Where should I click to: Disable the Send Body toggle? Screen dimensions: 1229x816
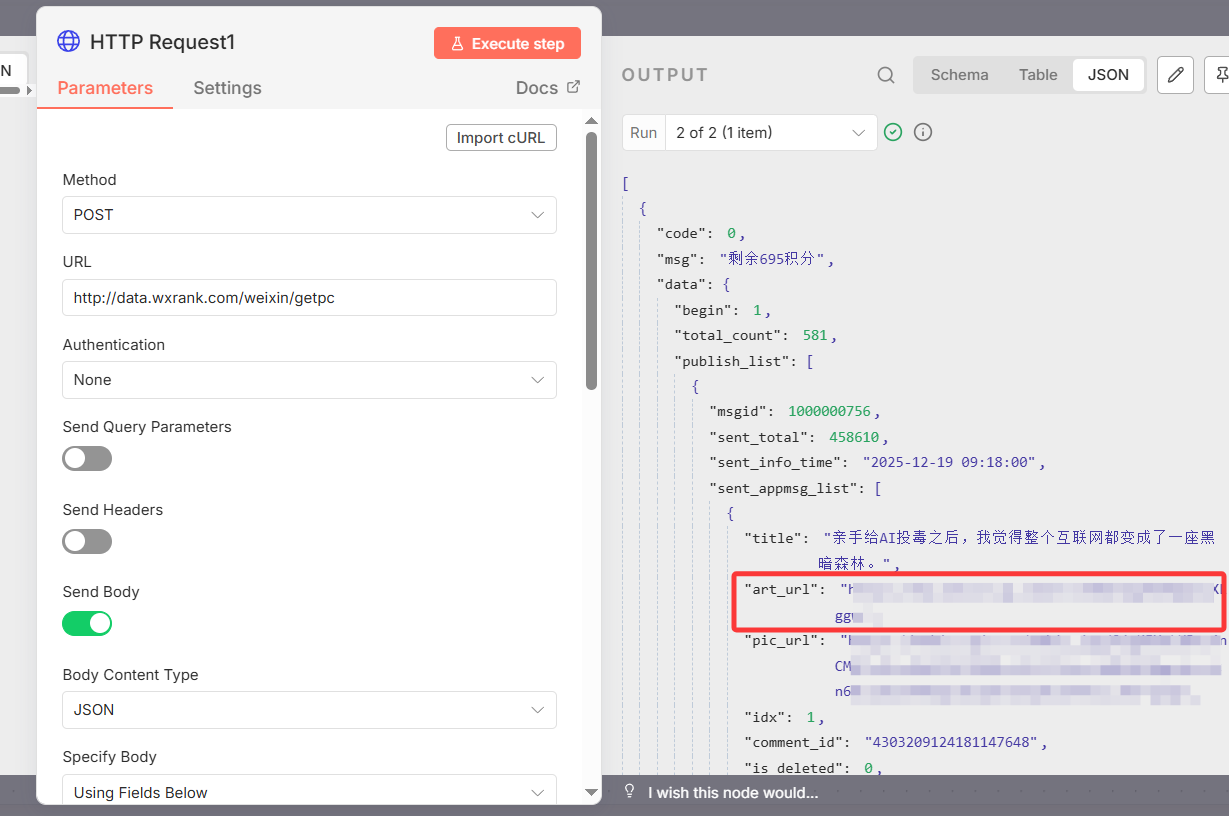[x=87, y=624]
